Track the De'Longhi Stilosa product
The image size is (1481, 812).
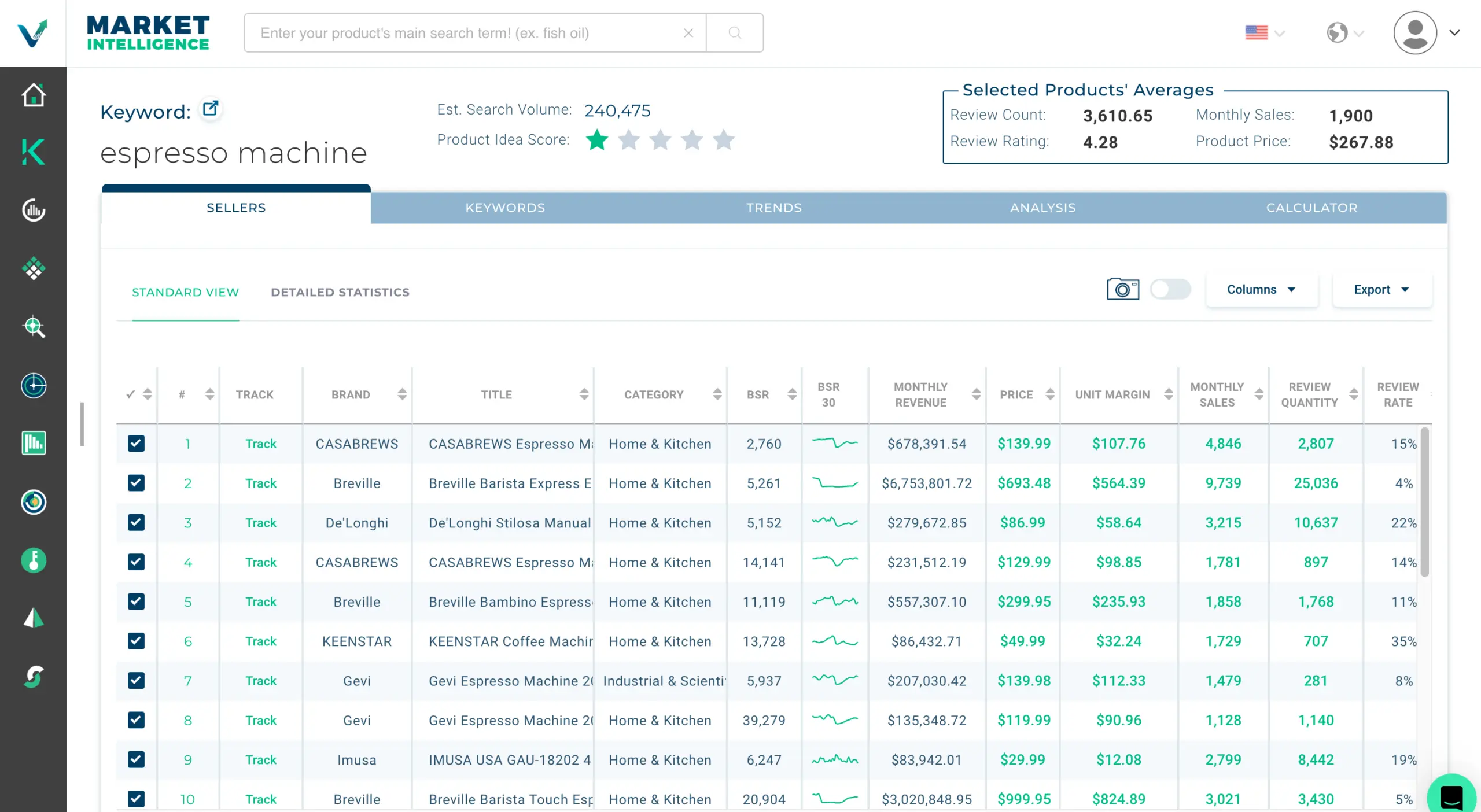pyautogui.click(x=261, y=522)
